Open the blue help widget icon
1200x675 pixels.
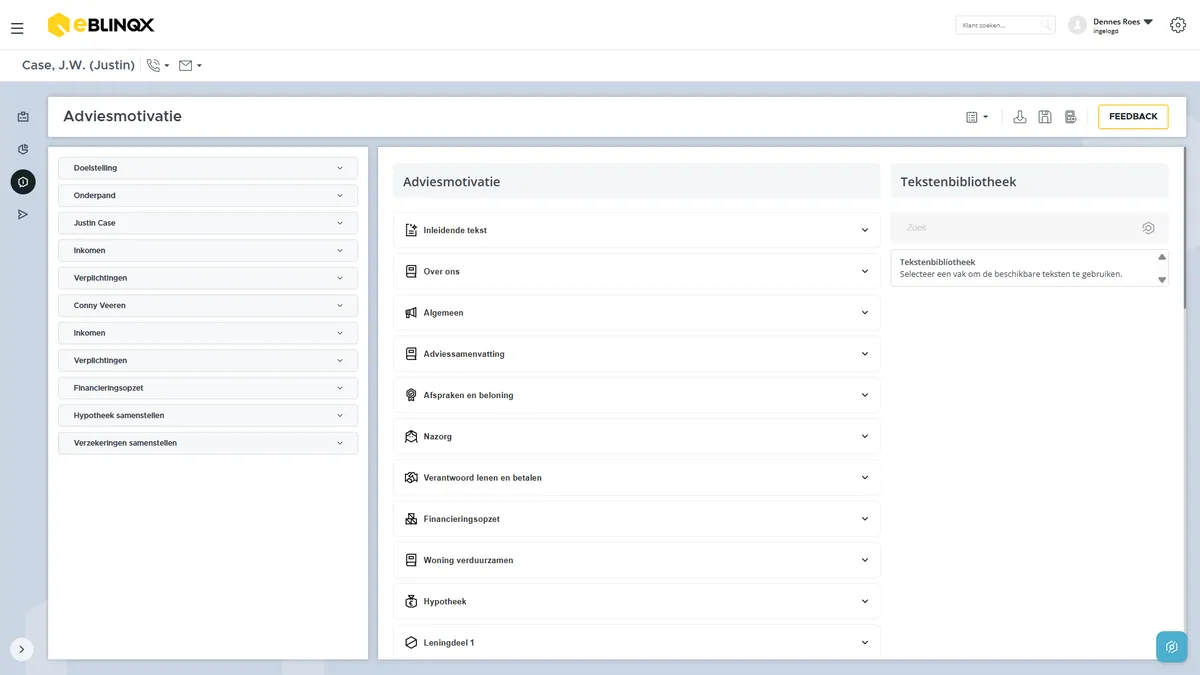pyautogui.click(x=1172, y=647)
